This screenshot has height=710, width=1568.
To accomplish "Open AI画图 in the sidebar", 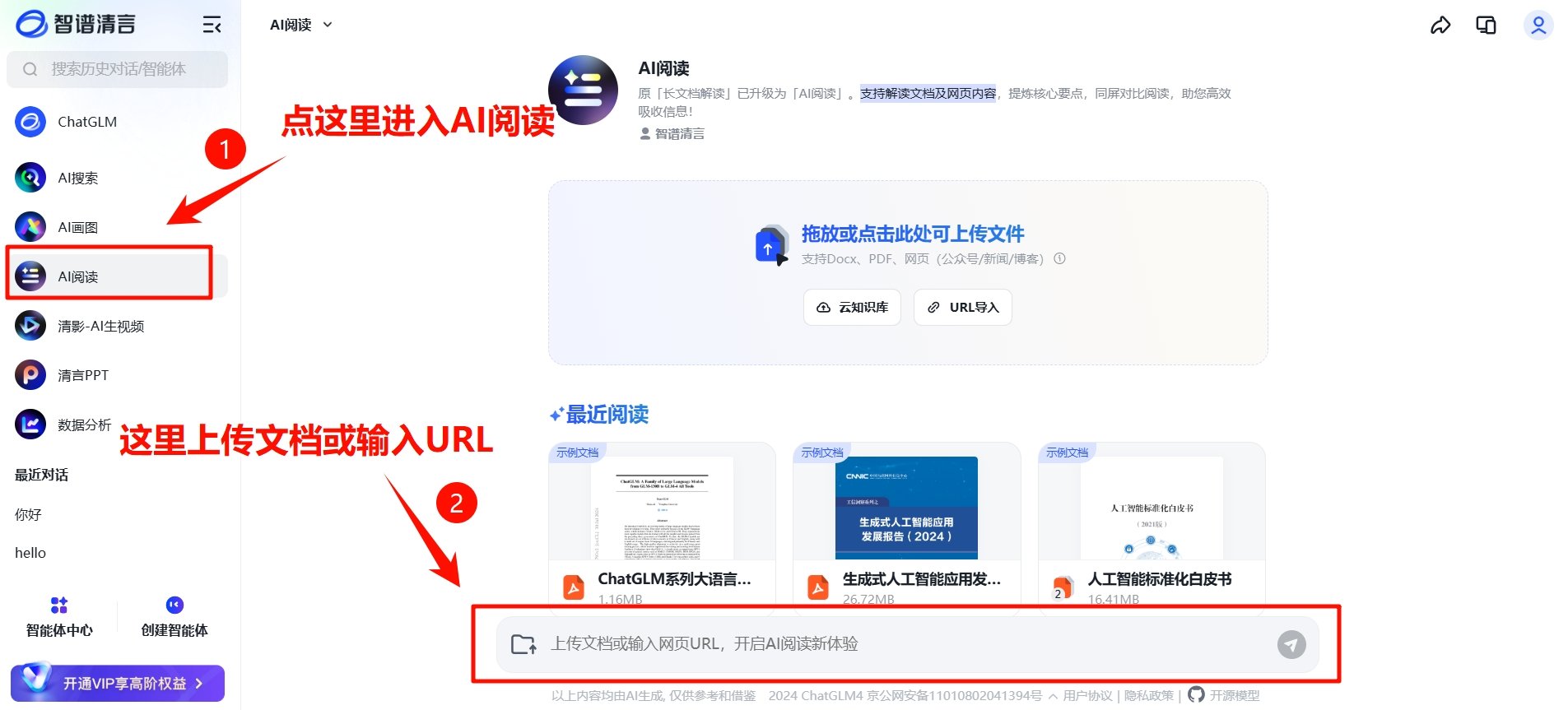I will pos(117,227).
